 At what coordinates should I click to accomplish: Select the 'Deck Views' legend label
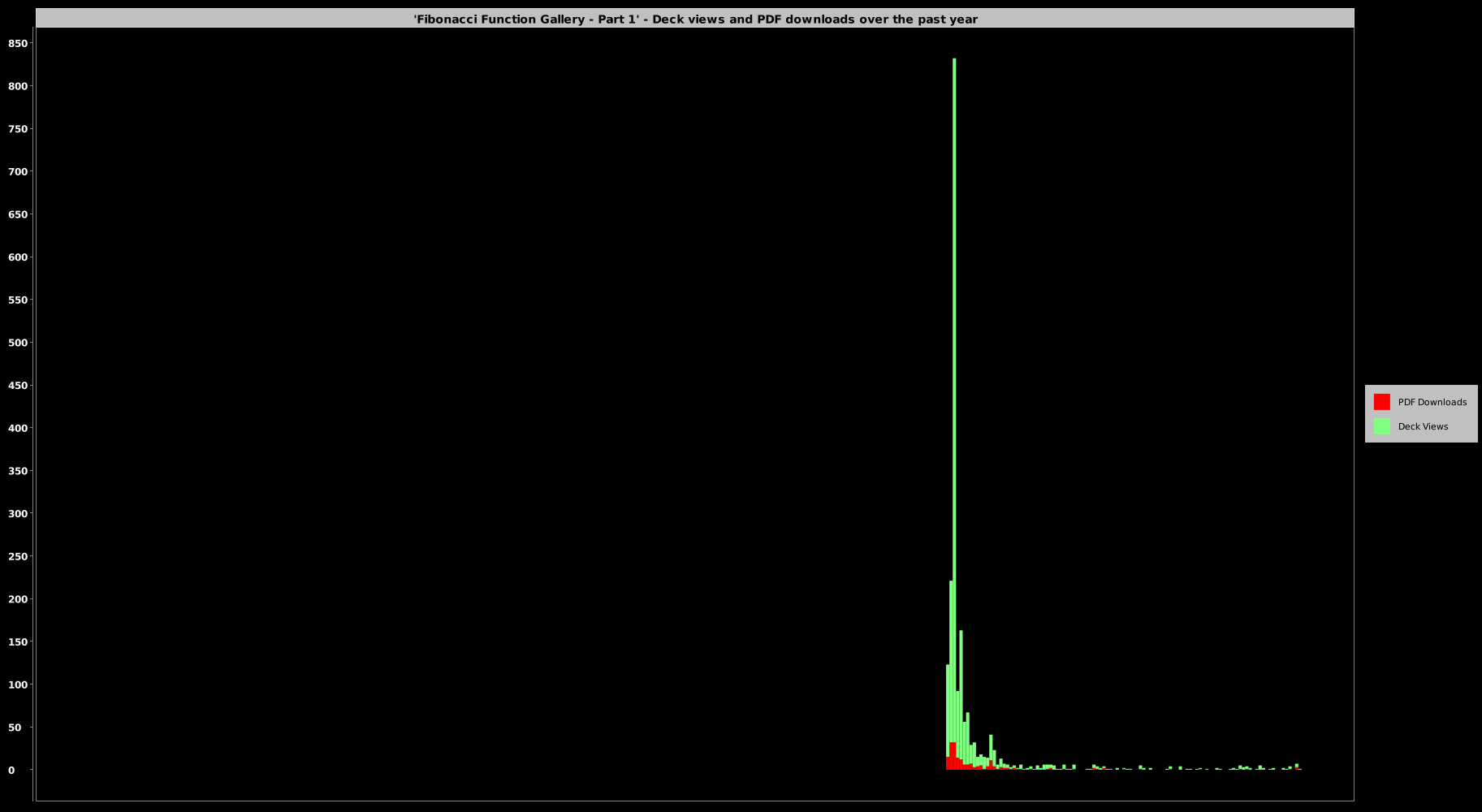1423,426
